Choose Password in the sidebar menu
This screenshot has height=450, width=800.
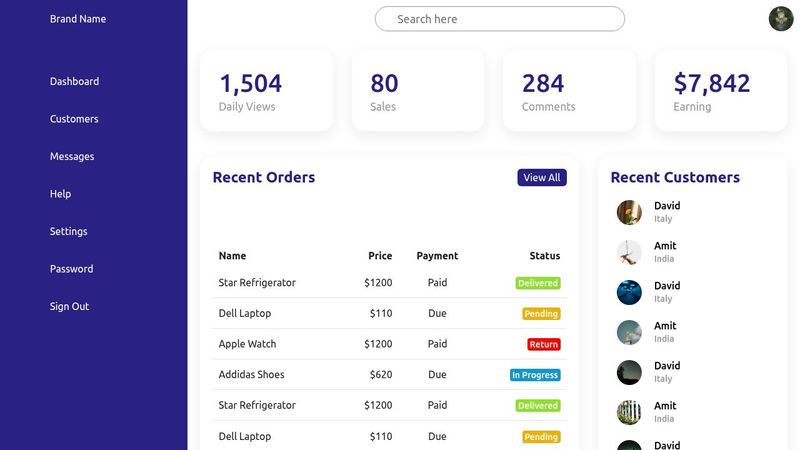point(71,269)
